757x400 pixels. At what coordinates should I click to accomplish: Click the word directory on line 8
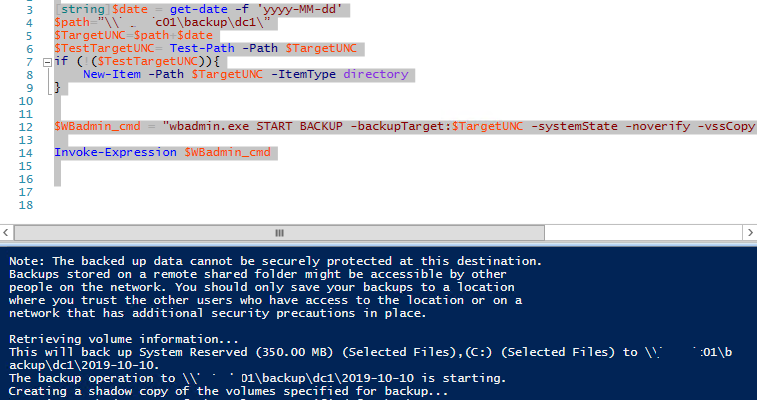pyautogui.click(x=375, y=74)
